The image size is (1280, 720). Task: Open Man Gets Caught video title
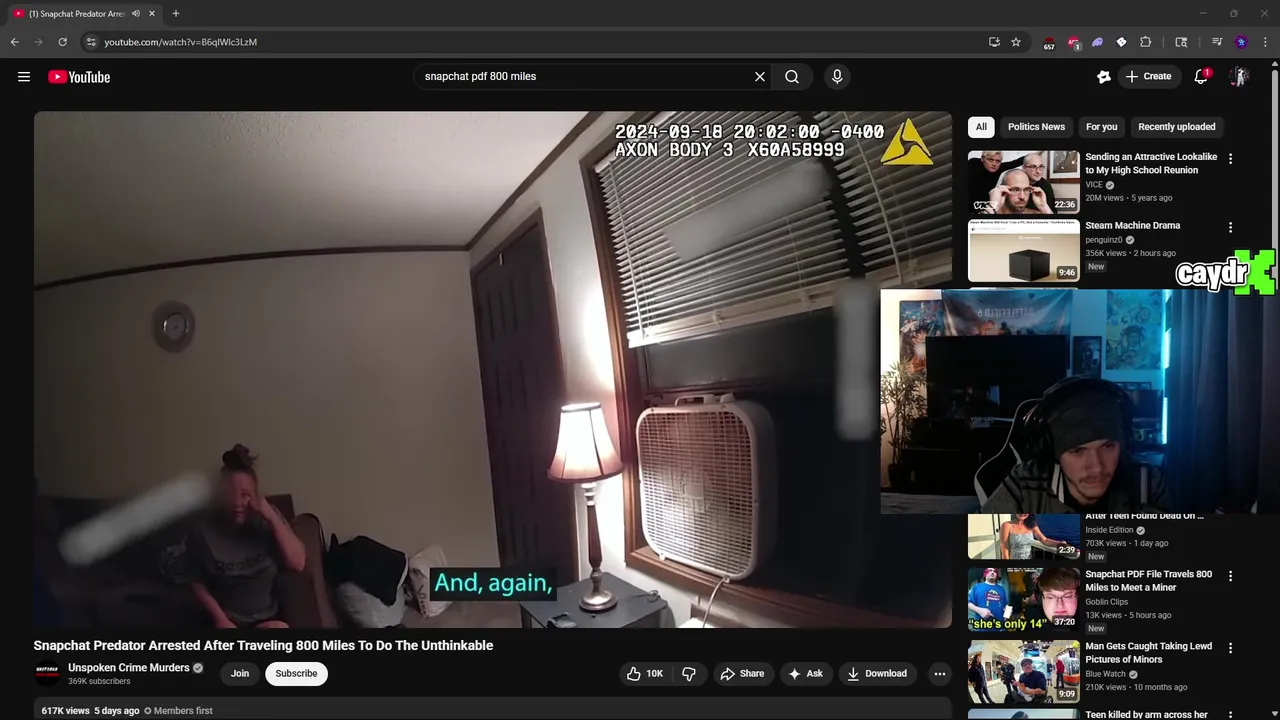coord(1148,653)
